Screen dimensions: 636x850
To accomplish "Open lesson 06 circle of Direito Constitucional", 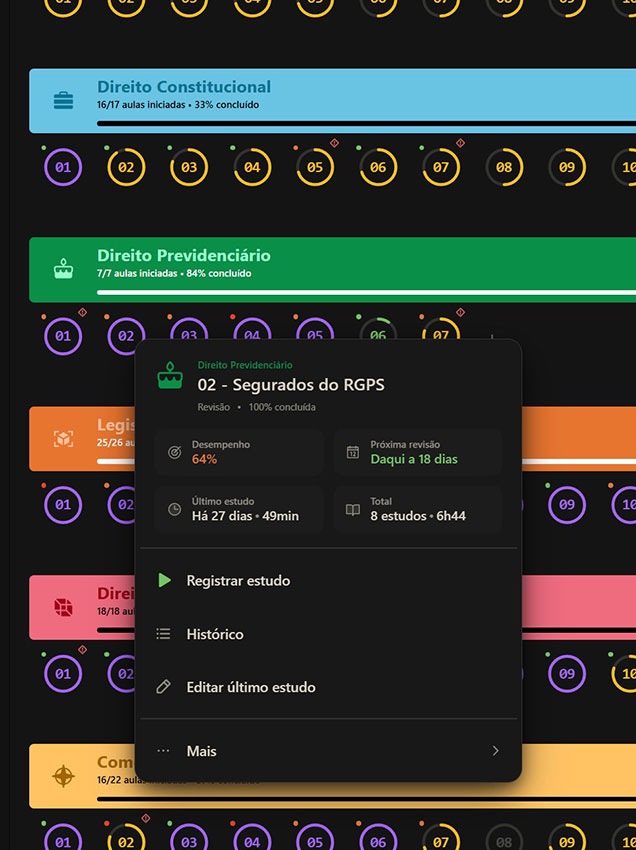I will click(378, 167).
